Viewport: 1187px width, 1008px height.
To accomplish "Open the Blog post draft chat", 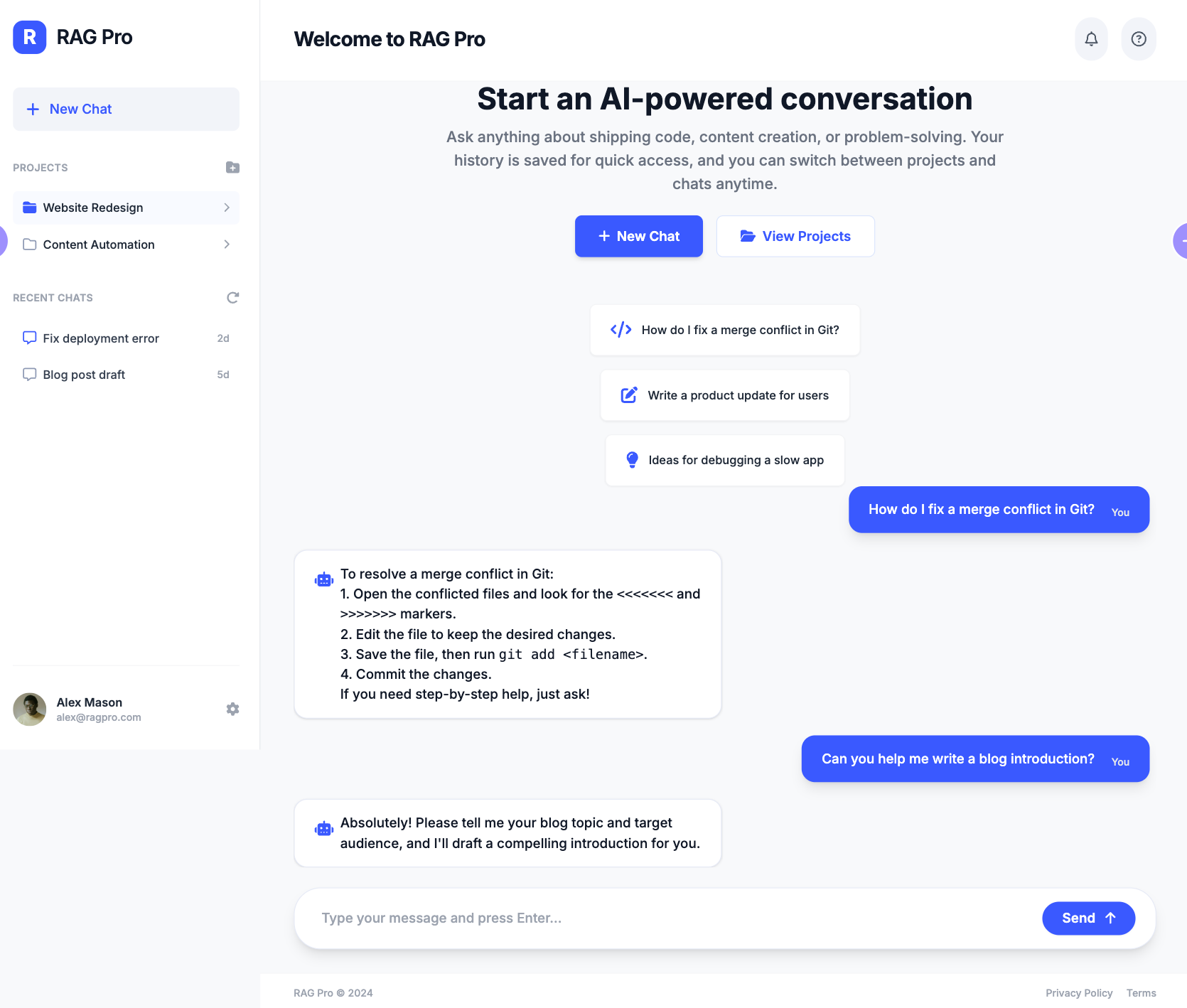I will coord(84,375).
